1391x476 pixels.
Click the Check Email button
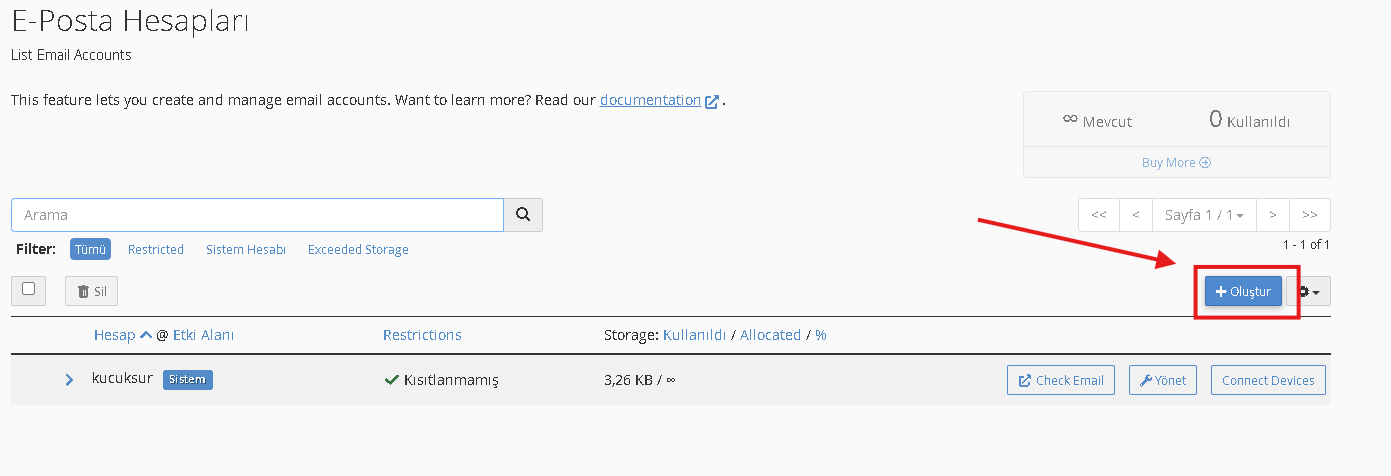pyautogui.click(x=1060, y=380)
